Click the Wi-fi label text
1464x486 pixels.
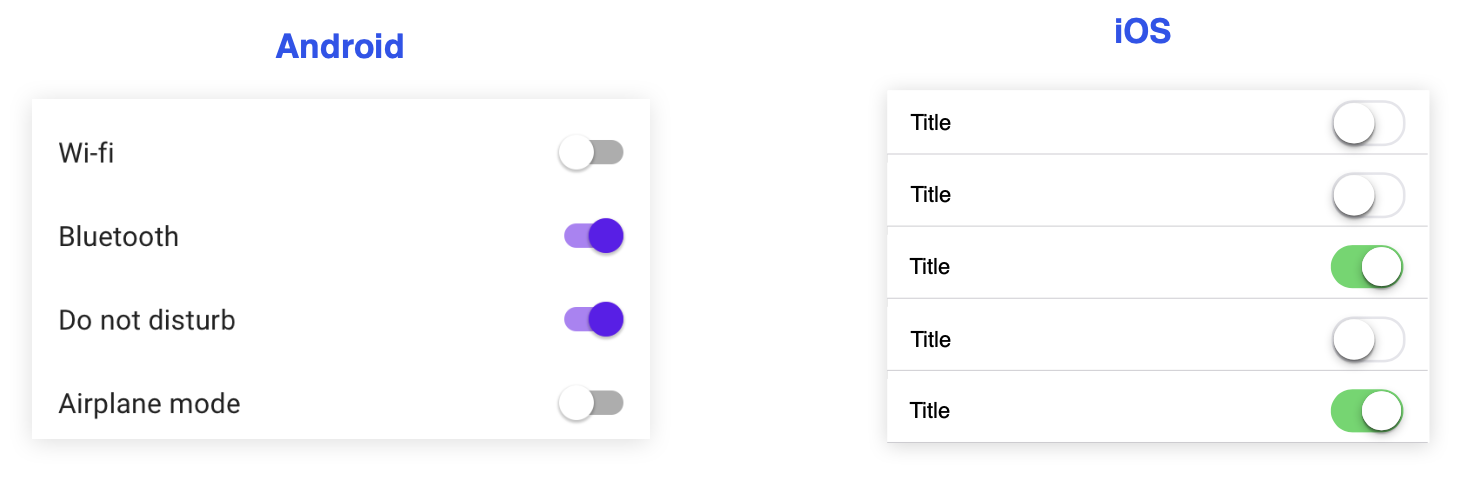click(x=86, y=154)
